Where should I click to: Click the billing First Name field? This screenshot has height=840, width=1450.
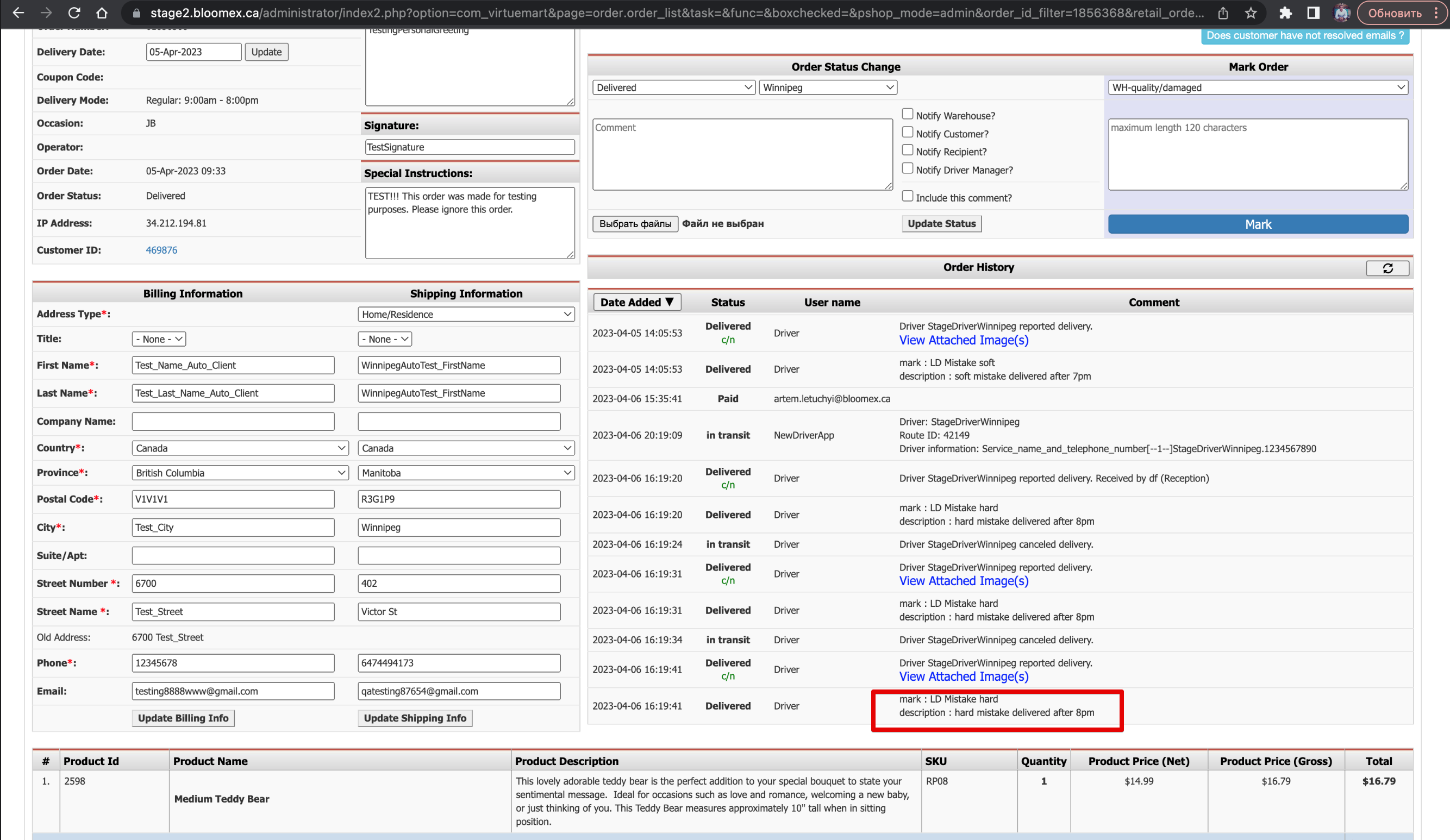(233, 365)
